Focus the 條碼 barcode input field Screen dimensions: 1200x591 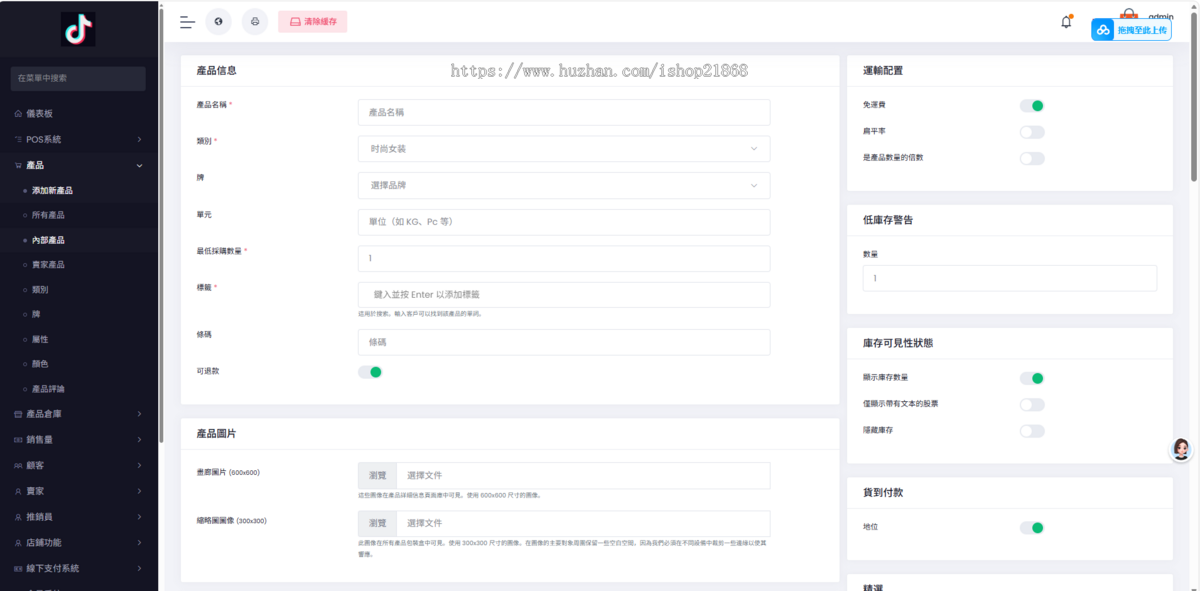(x=564, y=342)
